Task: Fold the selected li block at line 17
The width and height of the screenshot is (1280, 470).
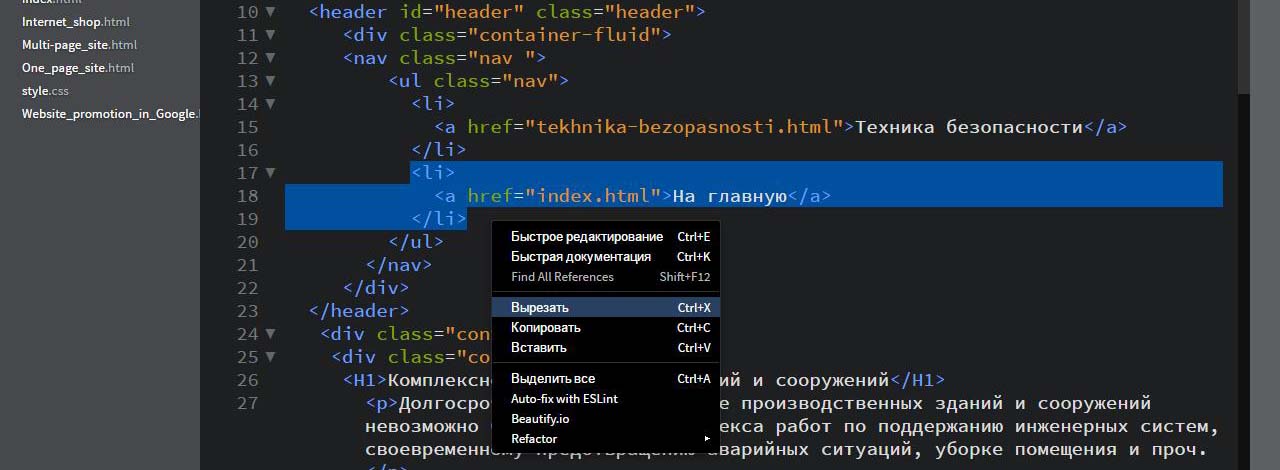Action: tap(271, 173)
